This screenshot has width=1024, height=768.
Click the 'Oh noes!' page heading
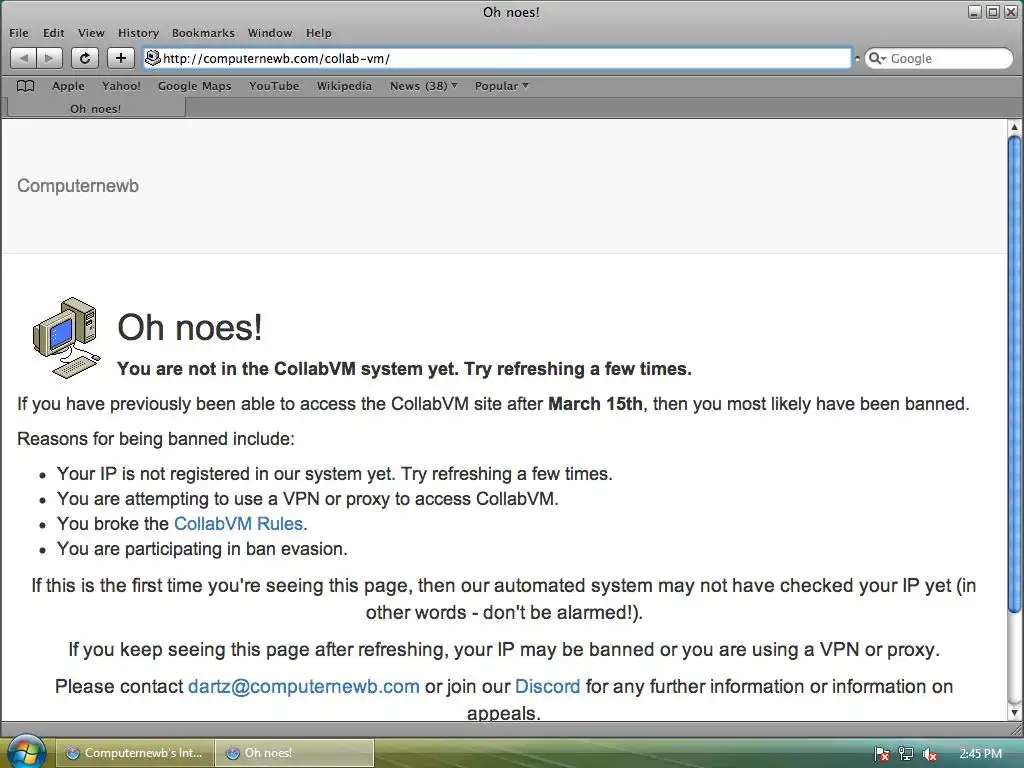(x=190, y=327)
